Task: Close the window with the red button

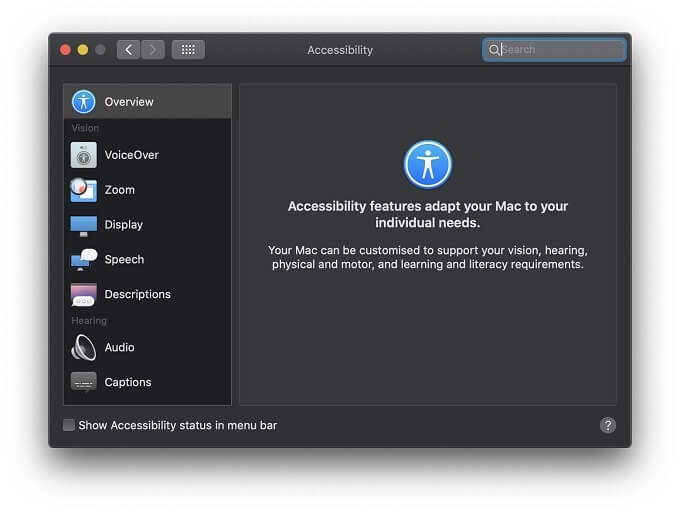Action: [x=65, y=50]
